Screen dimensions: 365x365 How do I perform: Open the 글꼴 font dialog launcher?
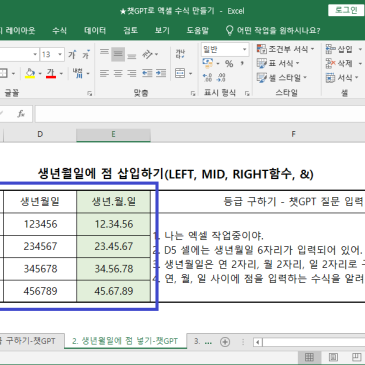90,94
